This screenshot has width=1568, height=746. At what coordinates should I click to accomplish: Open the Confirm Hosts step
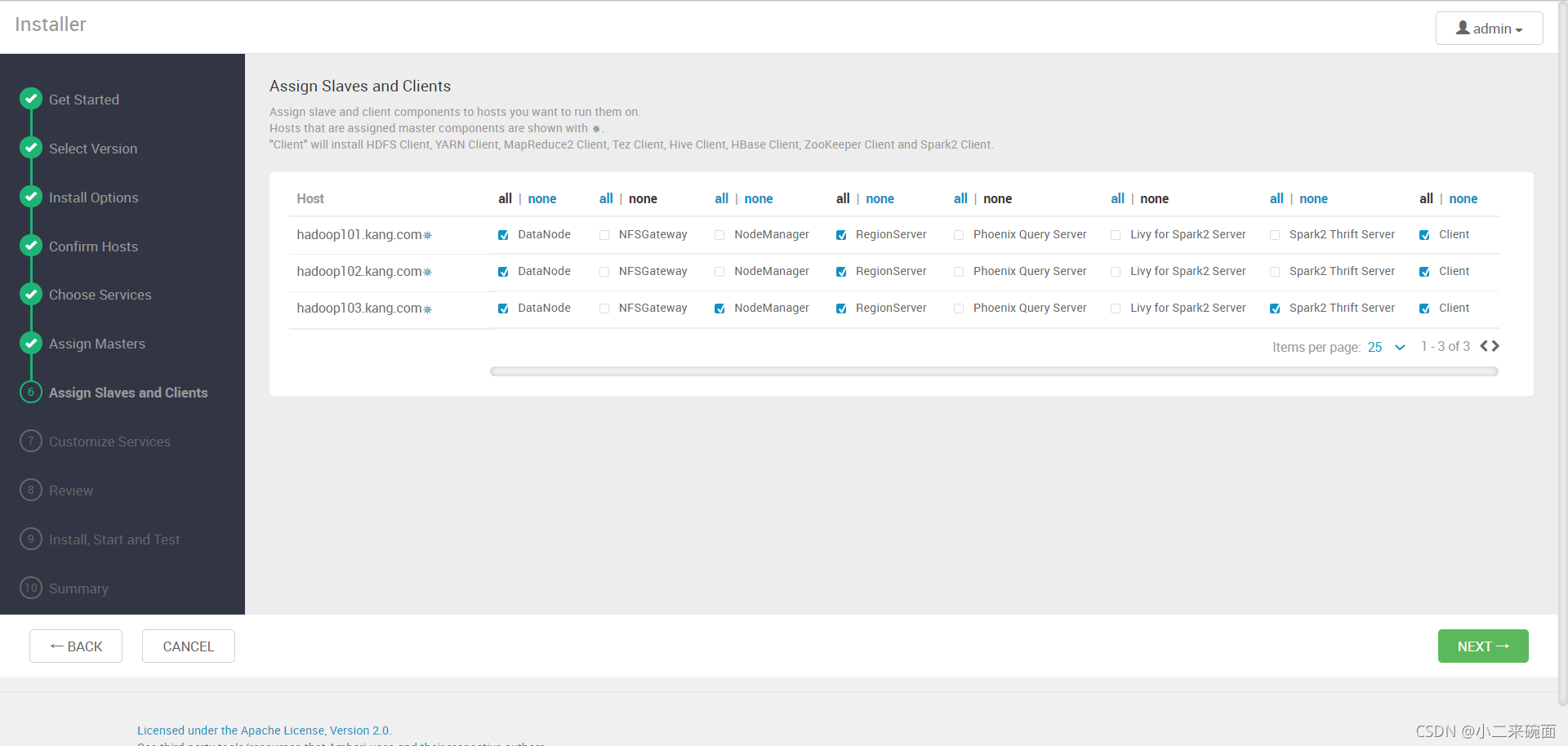click(93, 246)
